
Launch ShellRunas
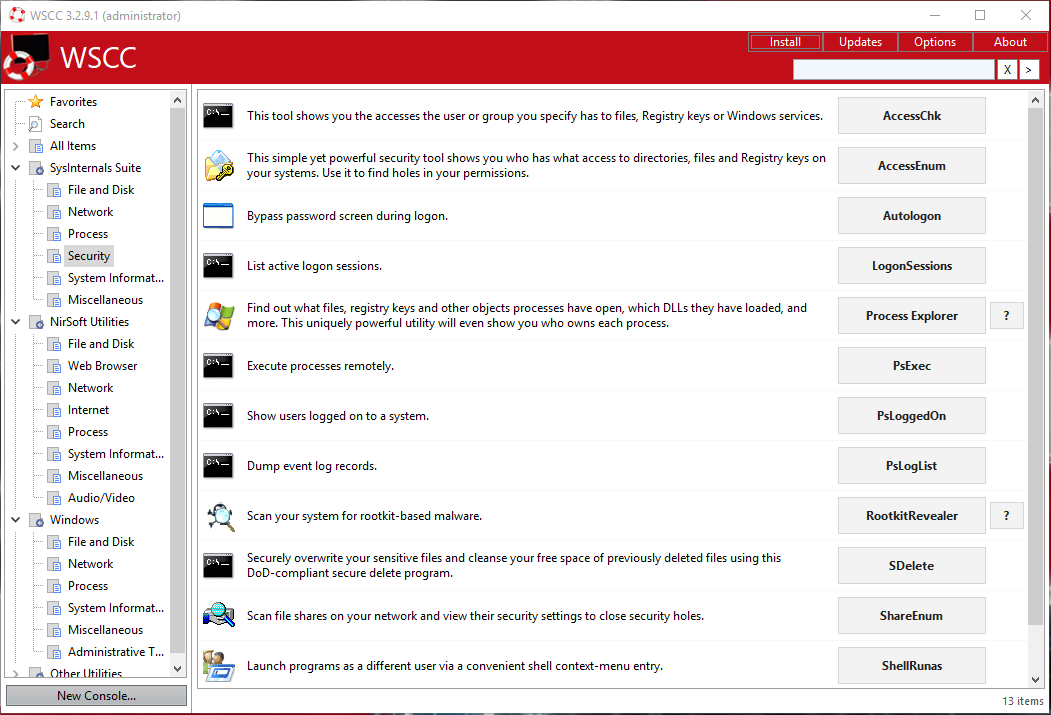click(912, 665)
